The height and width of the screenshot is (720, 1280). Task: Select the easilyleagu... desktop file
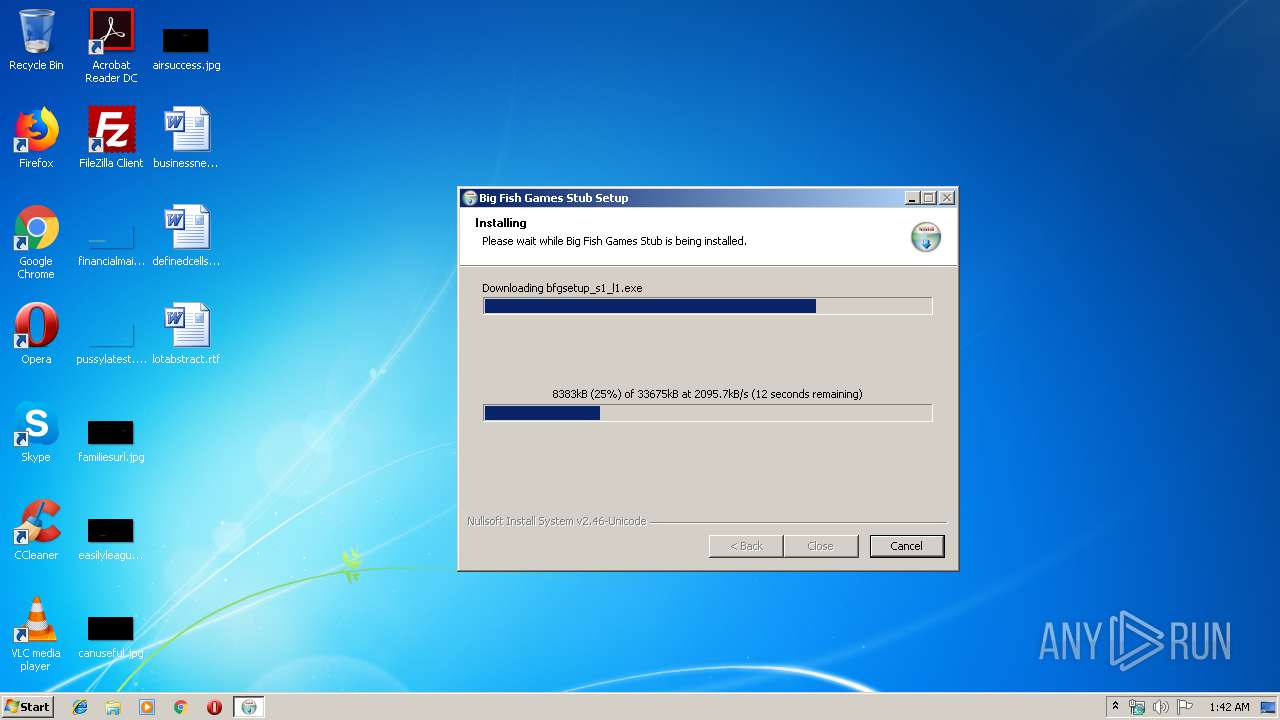(111, 539)
